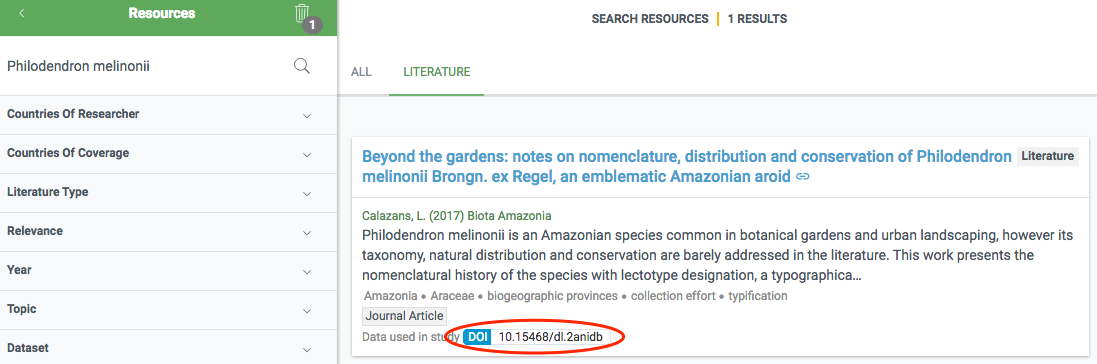
Task: Open the Topic filter section
Action: point(169,311)
